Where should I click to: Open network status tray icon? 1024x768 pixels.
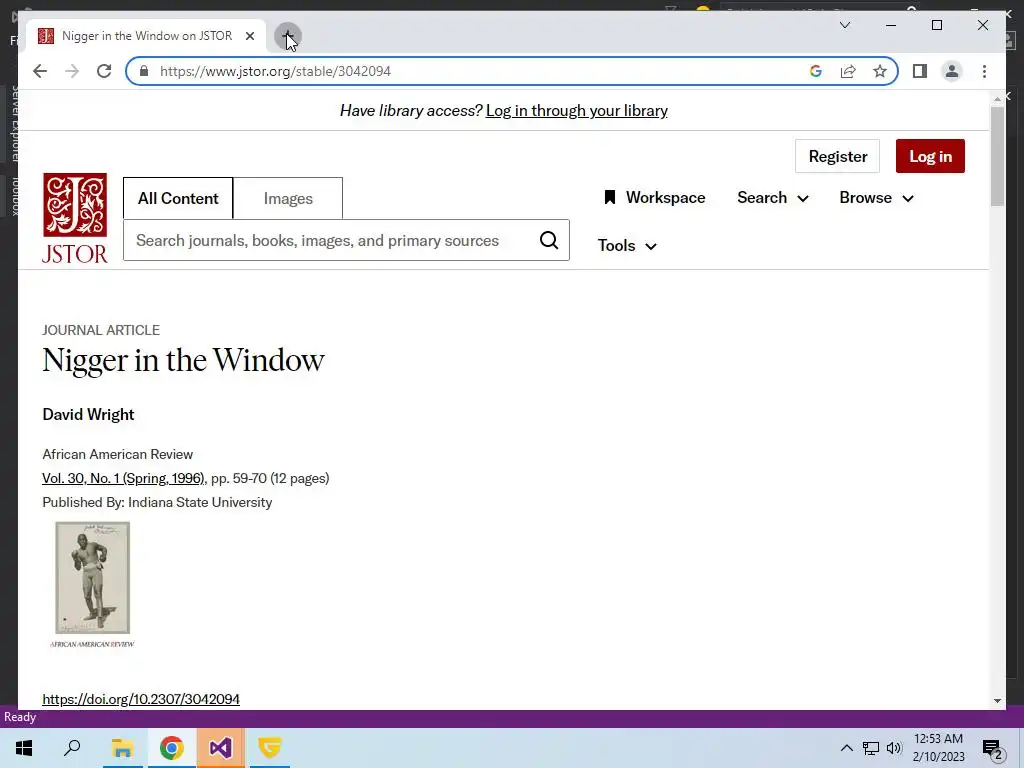871,748
